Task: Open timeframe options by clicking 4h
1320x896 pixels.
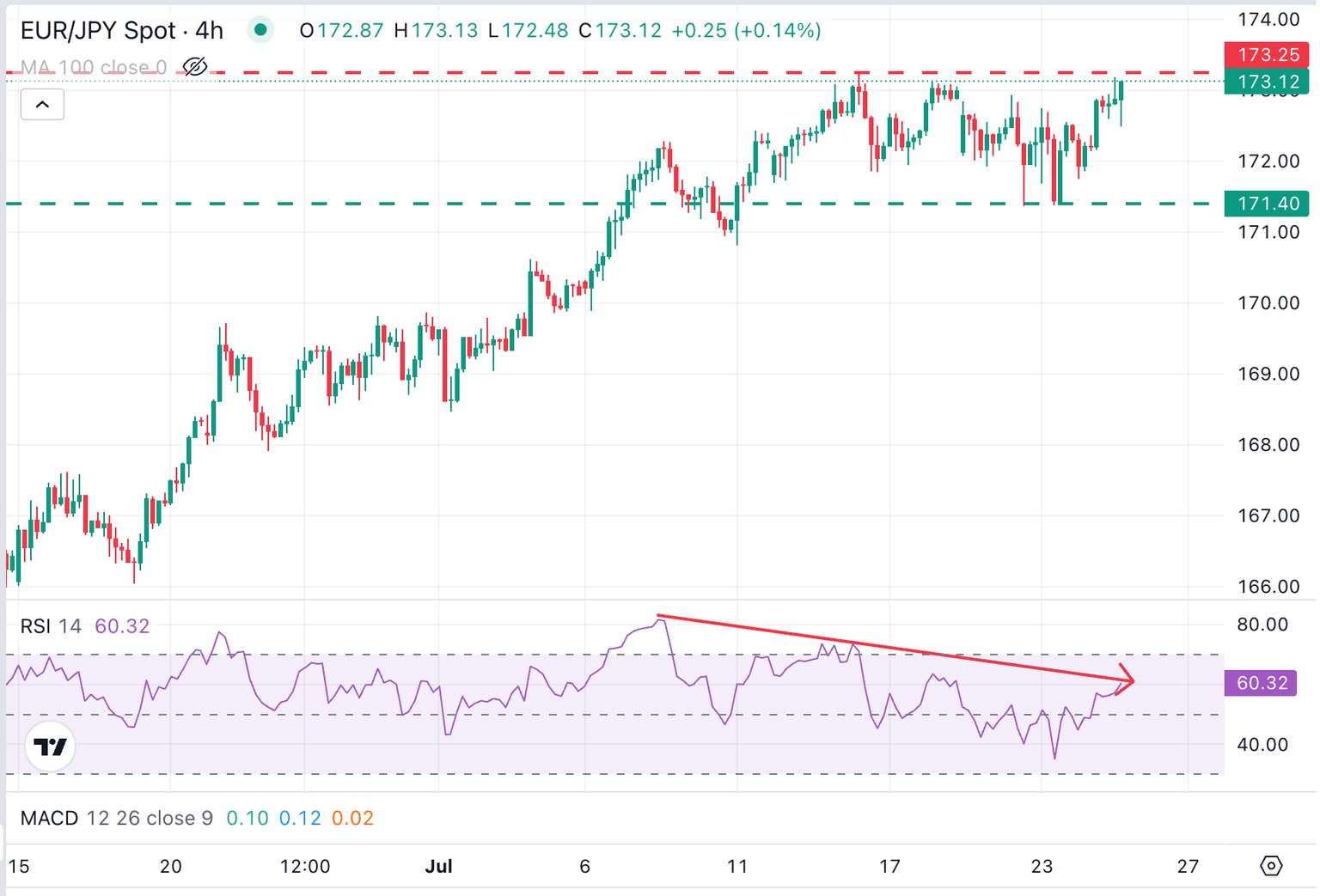Action: pyautogui.click(x=211, y=29)
